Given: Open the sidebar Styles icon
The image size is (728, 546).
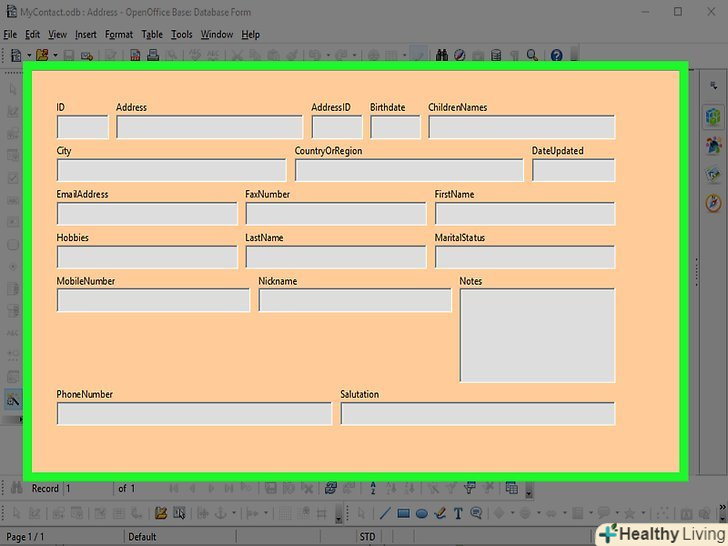Looking at the screenshot, I should (713, 145).
